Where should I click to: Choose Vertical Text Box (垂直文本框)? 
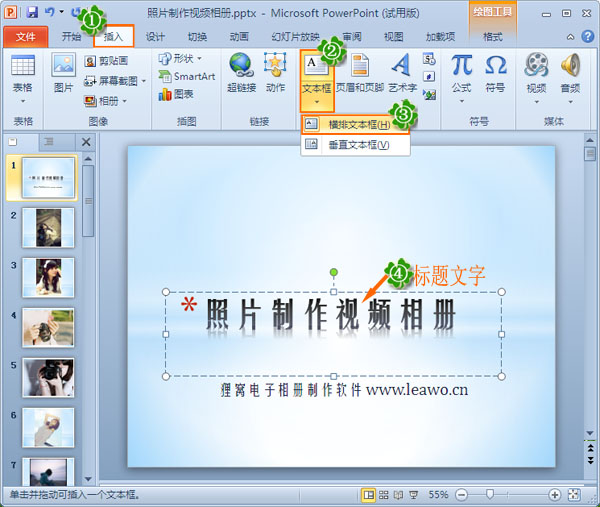click(x=355, y=145)
